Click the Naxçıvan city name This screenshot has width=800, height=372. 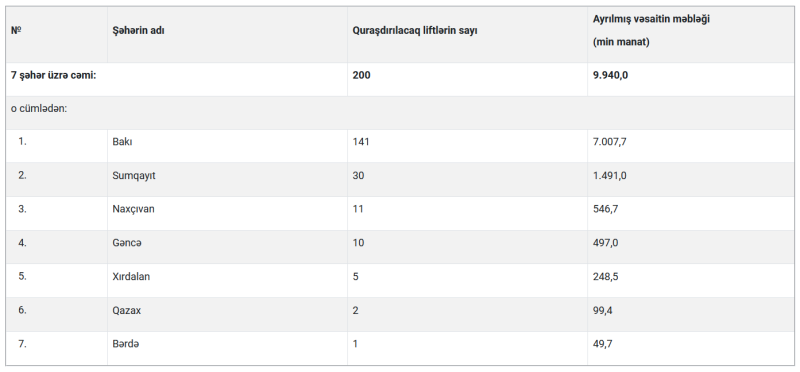pos(133,209)
